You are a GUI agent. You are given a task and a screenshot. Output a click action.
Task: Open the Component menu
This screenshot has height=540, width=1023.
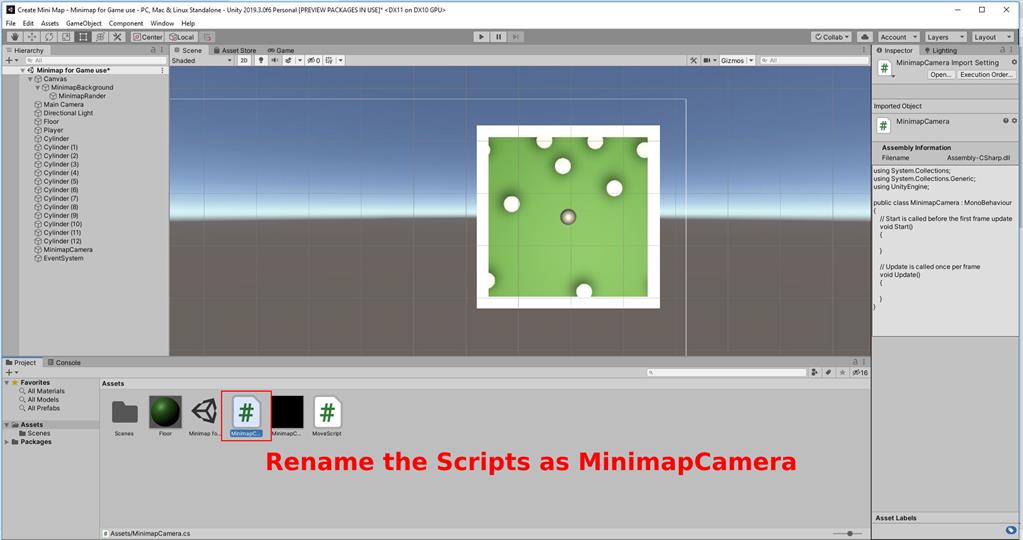coord(126,23)
